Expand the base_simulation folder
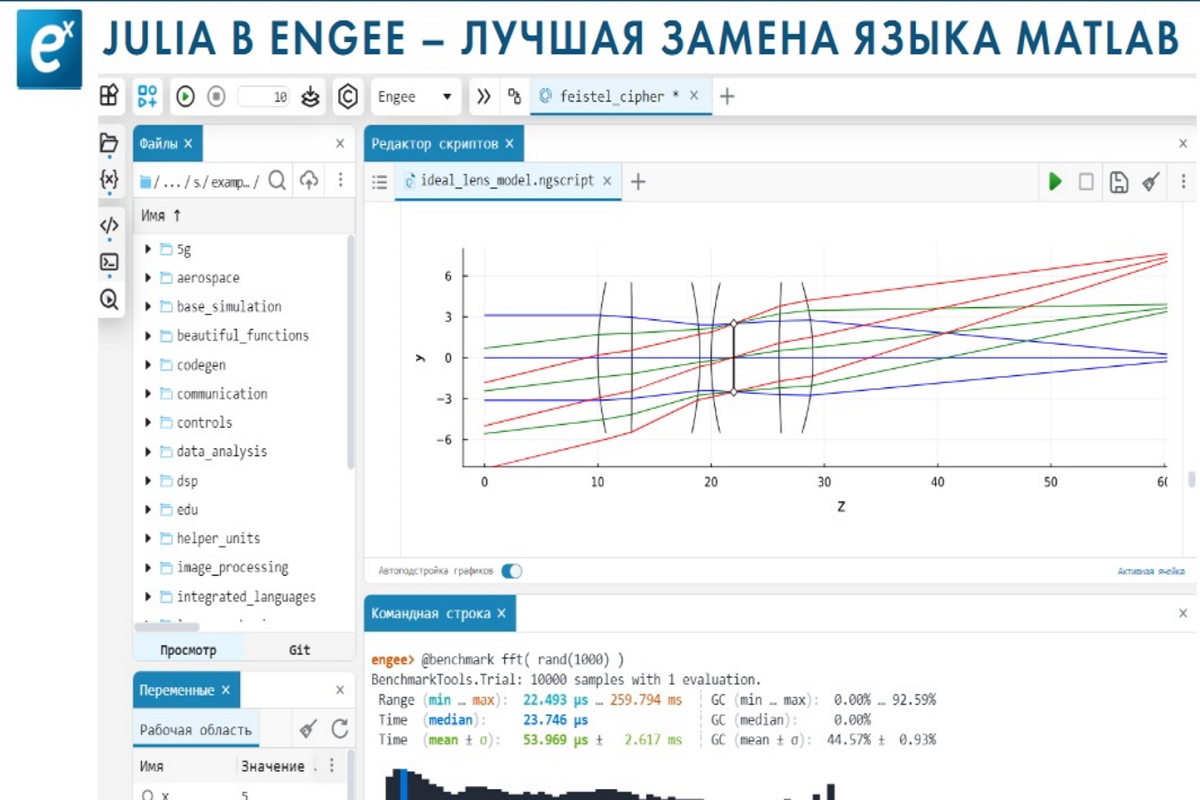 click(x=148, y=307)
